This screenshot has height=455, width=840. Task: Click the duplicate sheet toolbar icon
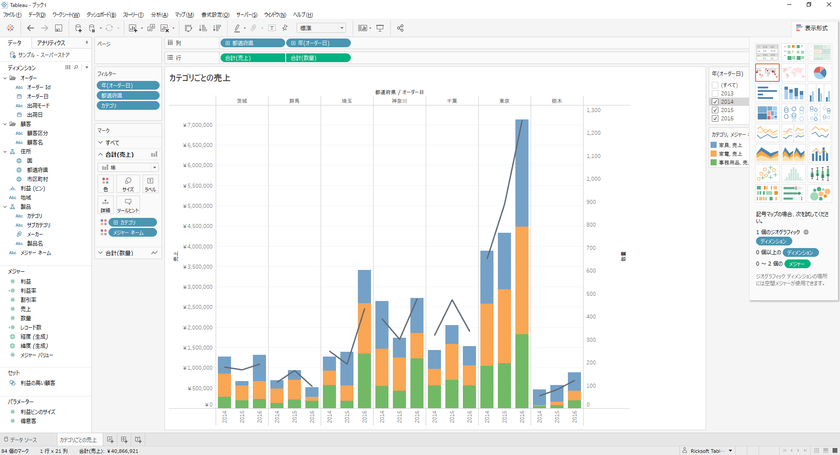tap(151, 28)
